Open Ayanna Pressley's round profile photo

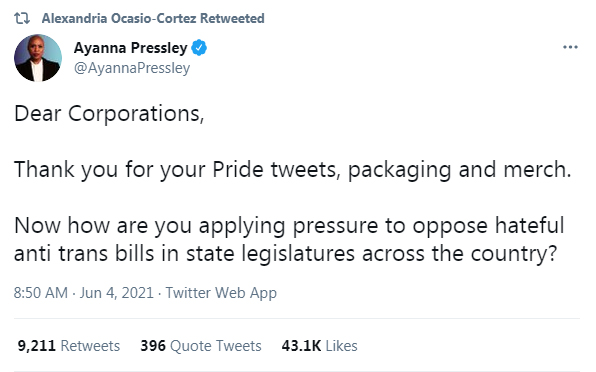coord(38,58)
